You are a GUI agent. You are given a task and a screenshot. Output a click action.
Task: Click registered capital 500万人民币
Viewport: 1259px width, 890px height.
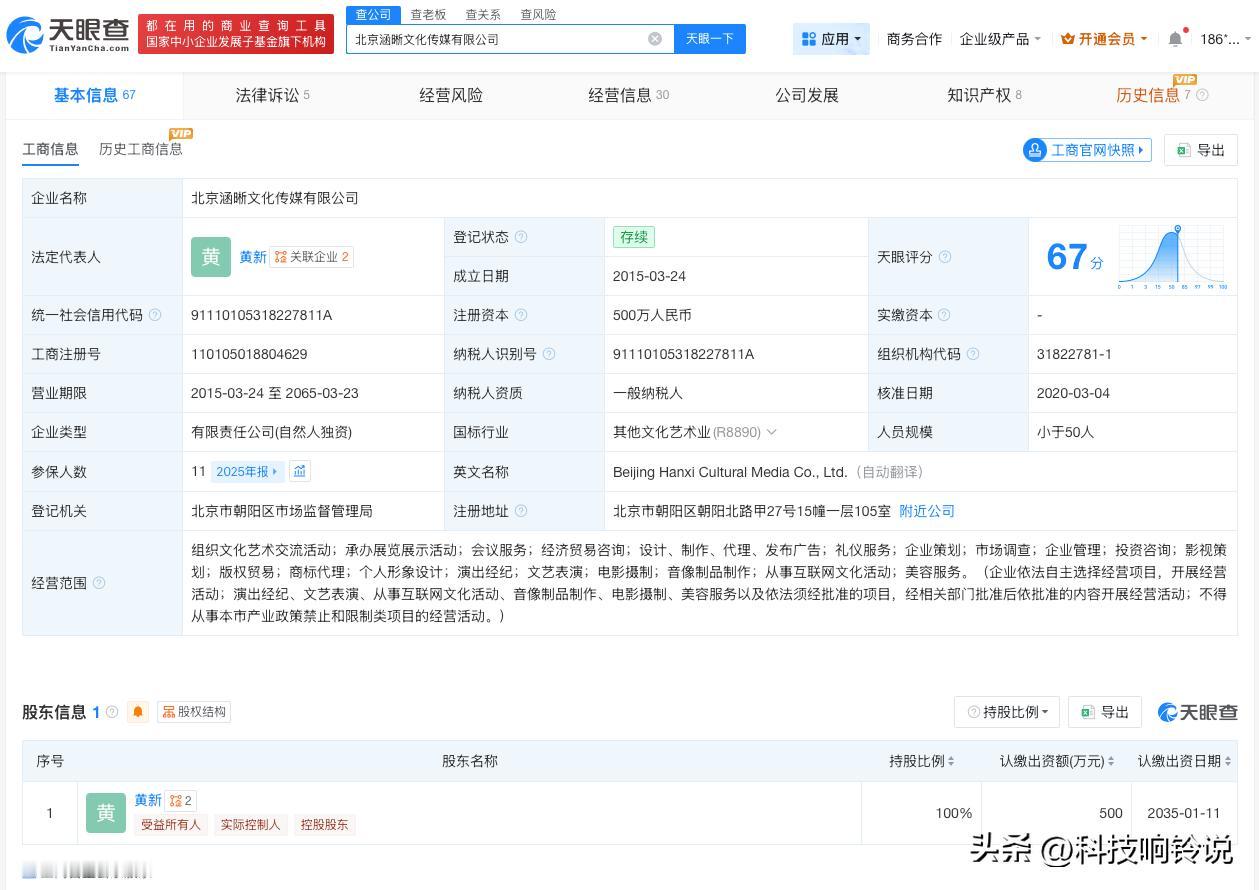[652, 315]
